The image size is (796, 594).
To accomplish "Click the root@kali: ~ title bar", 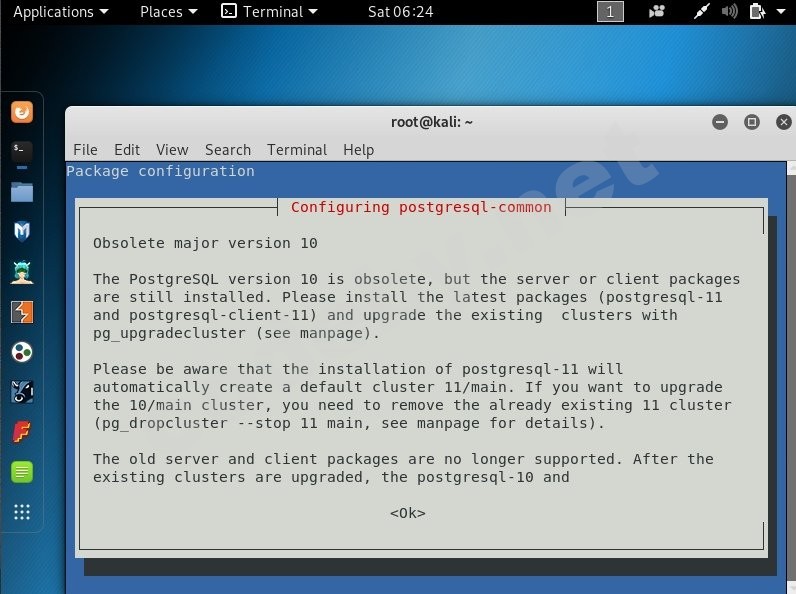I will pos(431,122).
